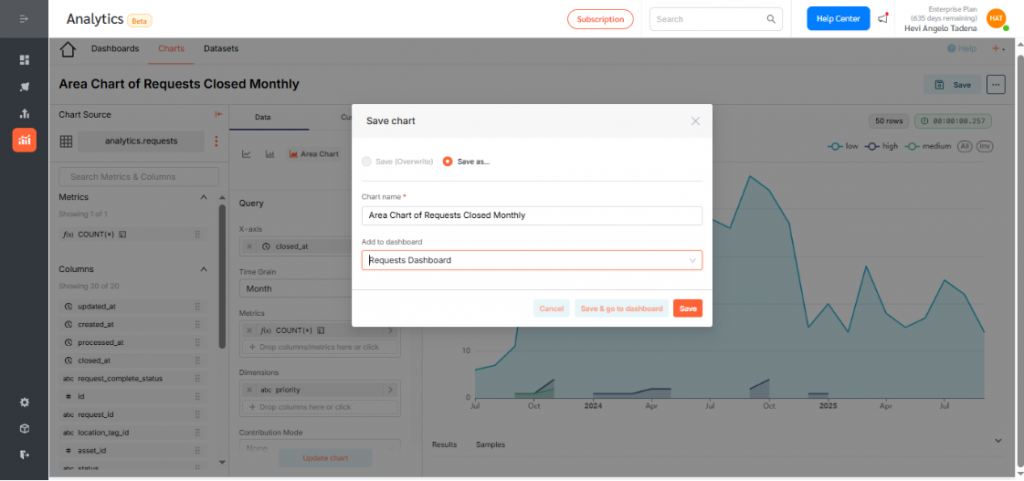Open the Analytics icon in left sidebar
The height and width of the screenshot is (481, 1024).
24,140
